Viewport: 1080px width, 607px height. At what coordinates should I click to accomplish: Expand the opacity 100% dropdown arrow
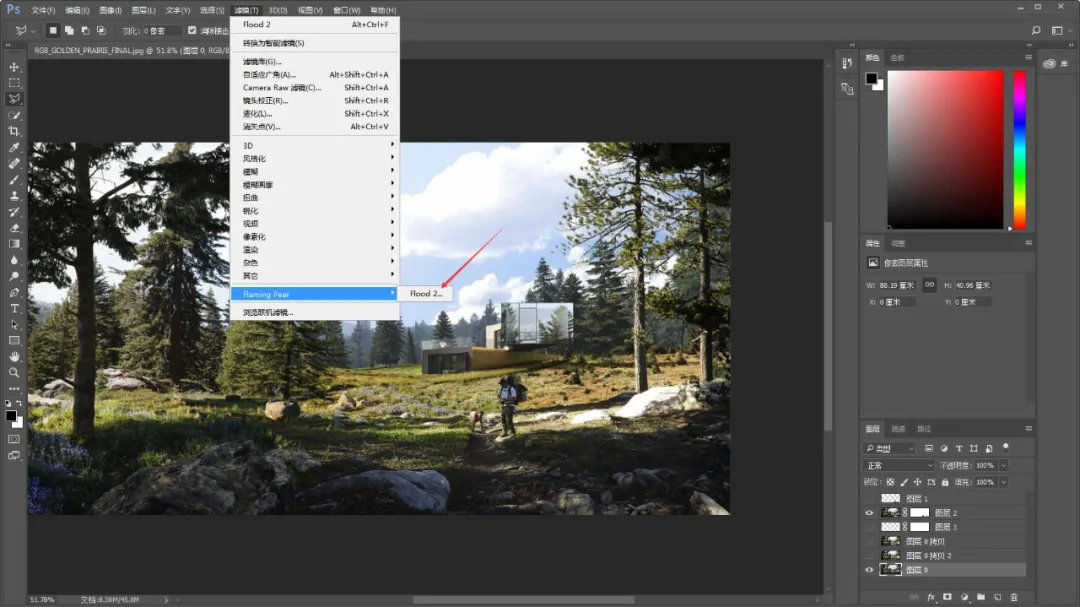coord(1003,465)
